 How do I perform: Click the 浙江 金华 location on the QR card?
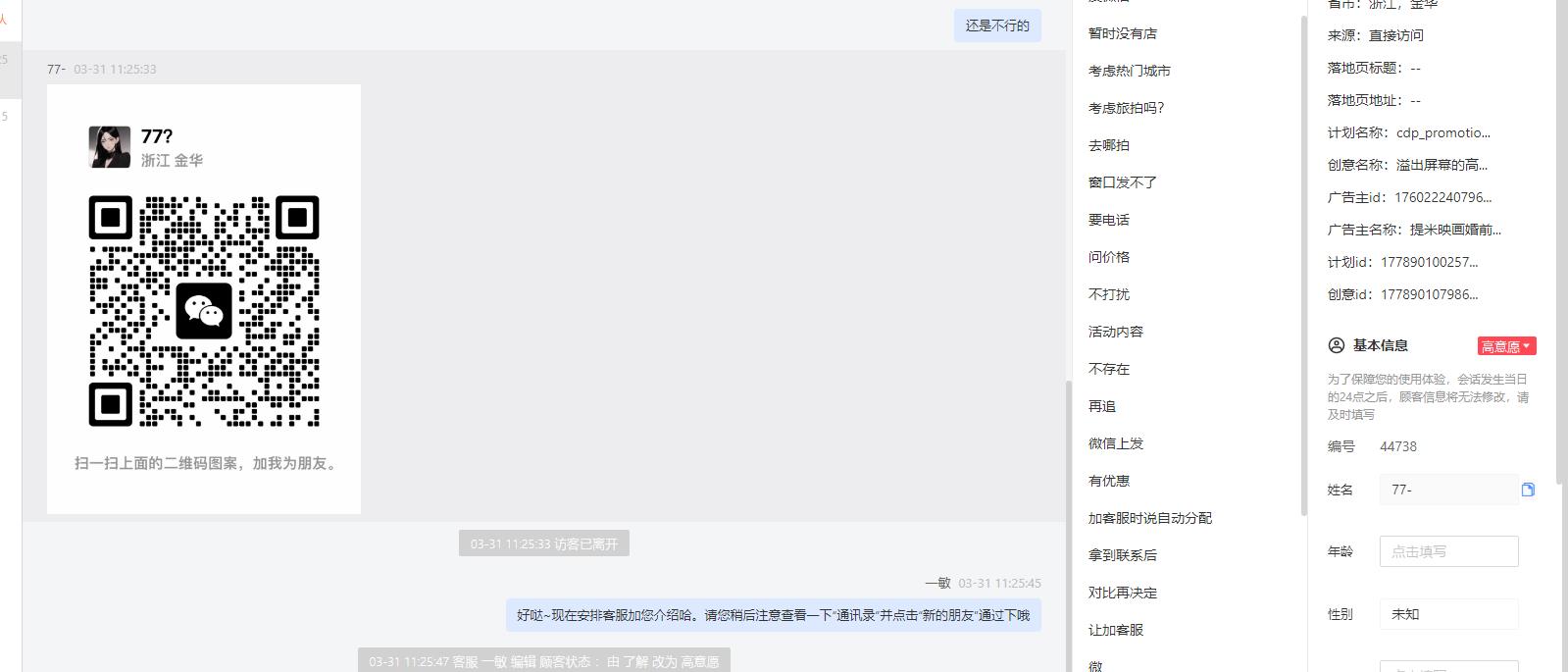click(x=172, y=160)
